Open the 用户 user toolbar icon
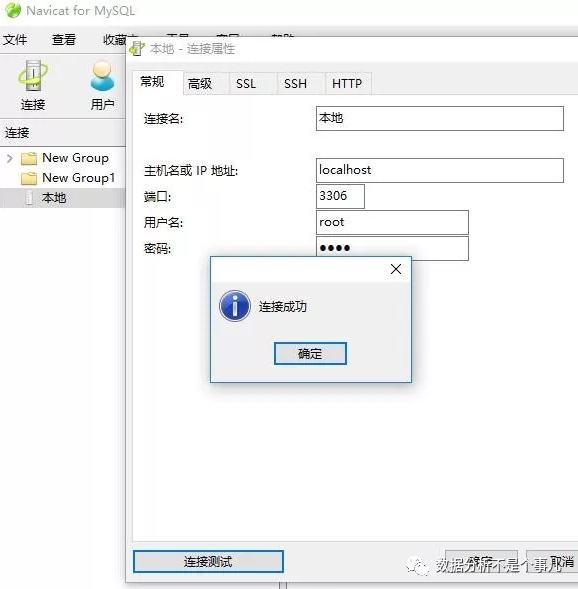The width and height of the screenshot is (578, 589). 102,85
